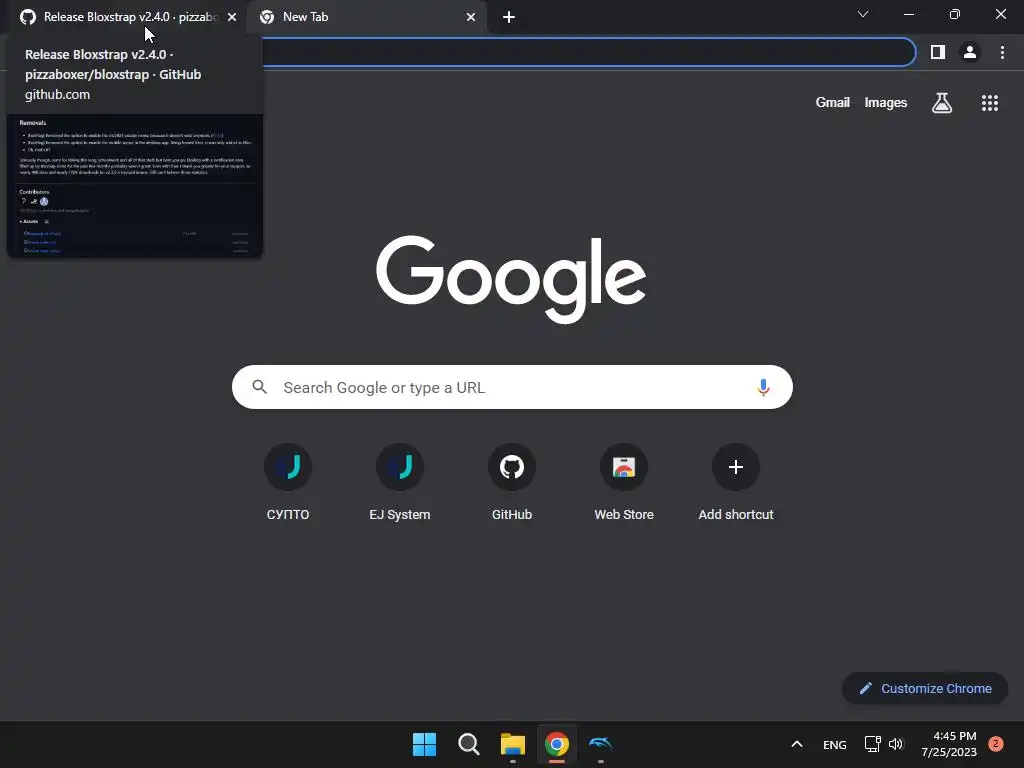Screen dimensions: 1024x768
Task: Open the Google apps grid
Action: click(989, 103)
